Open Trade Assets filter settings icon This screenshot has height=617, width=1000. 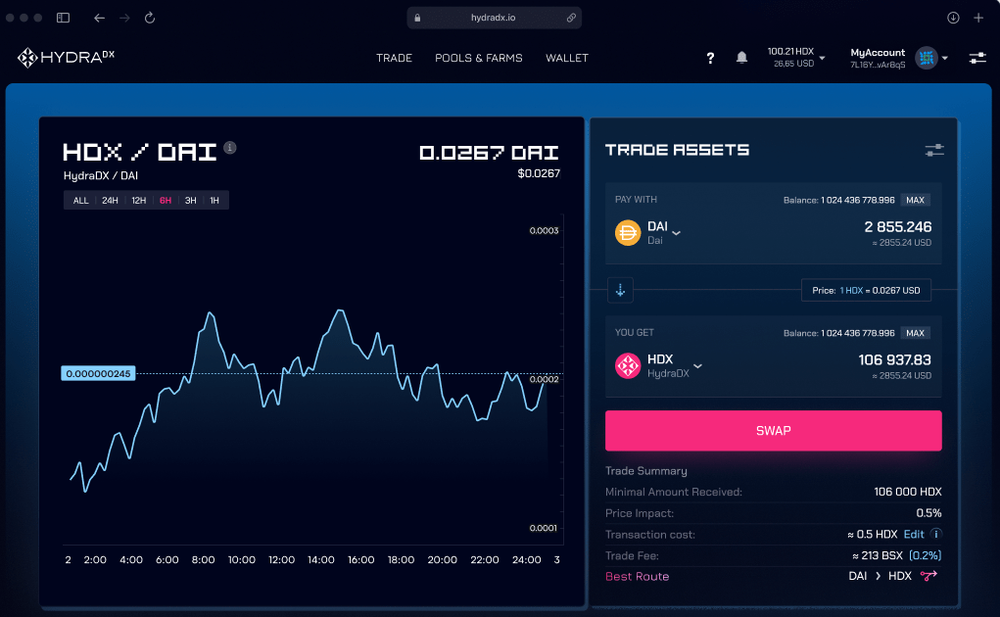tap(934, 150)
